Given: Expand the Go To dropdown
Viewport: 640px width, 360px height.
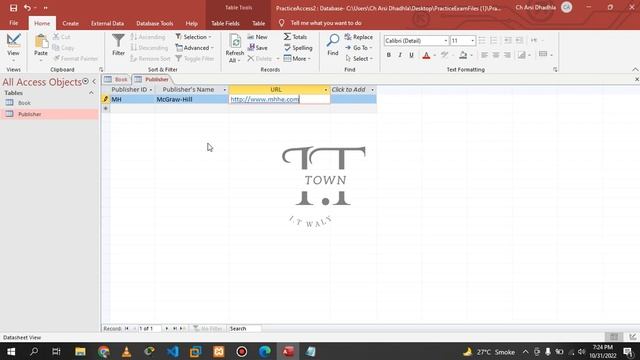Looking at the screenshot, I should point(359,48).
